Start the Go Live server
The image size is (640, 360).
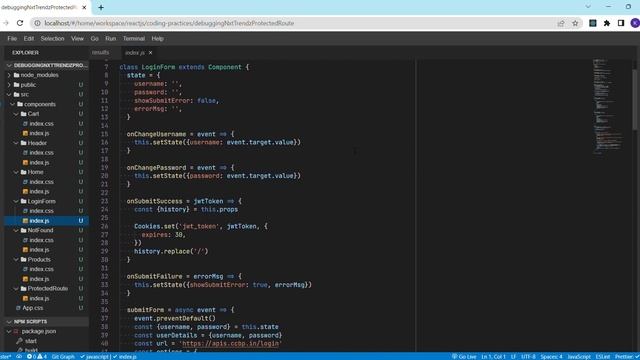click(464, 357)
